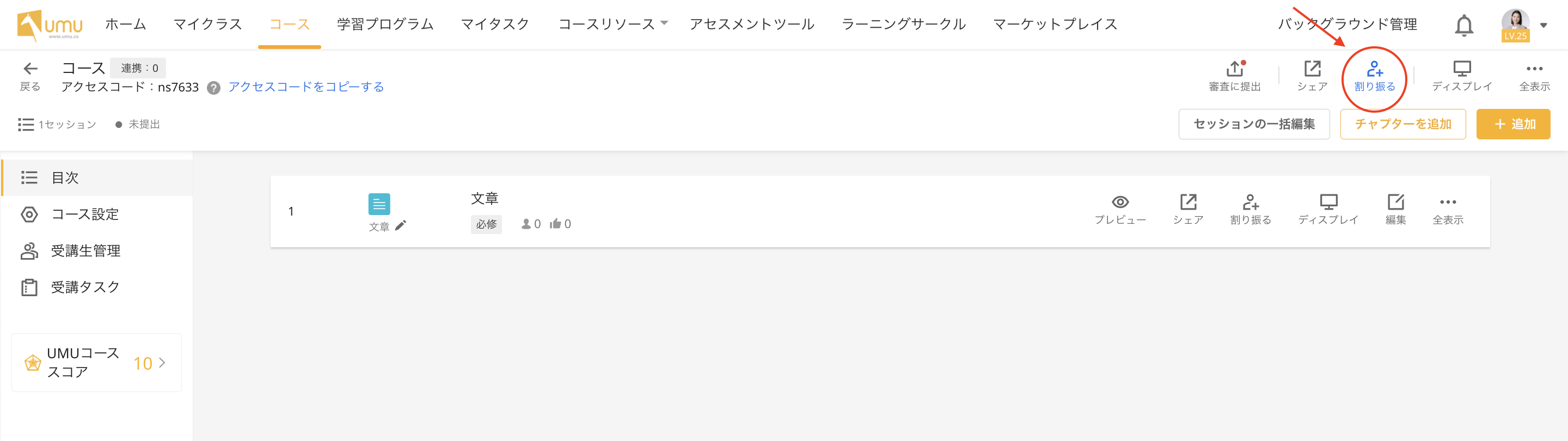
Task: Click the 編集 icon for the 文章 session
Action: [1395, 202]
